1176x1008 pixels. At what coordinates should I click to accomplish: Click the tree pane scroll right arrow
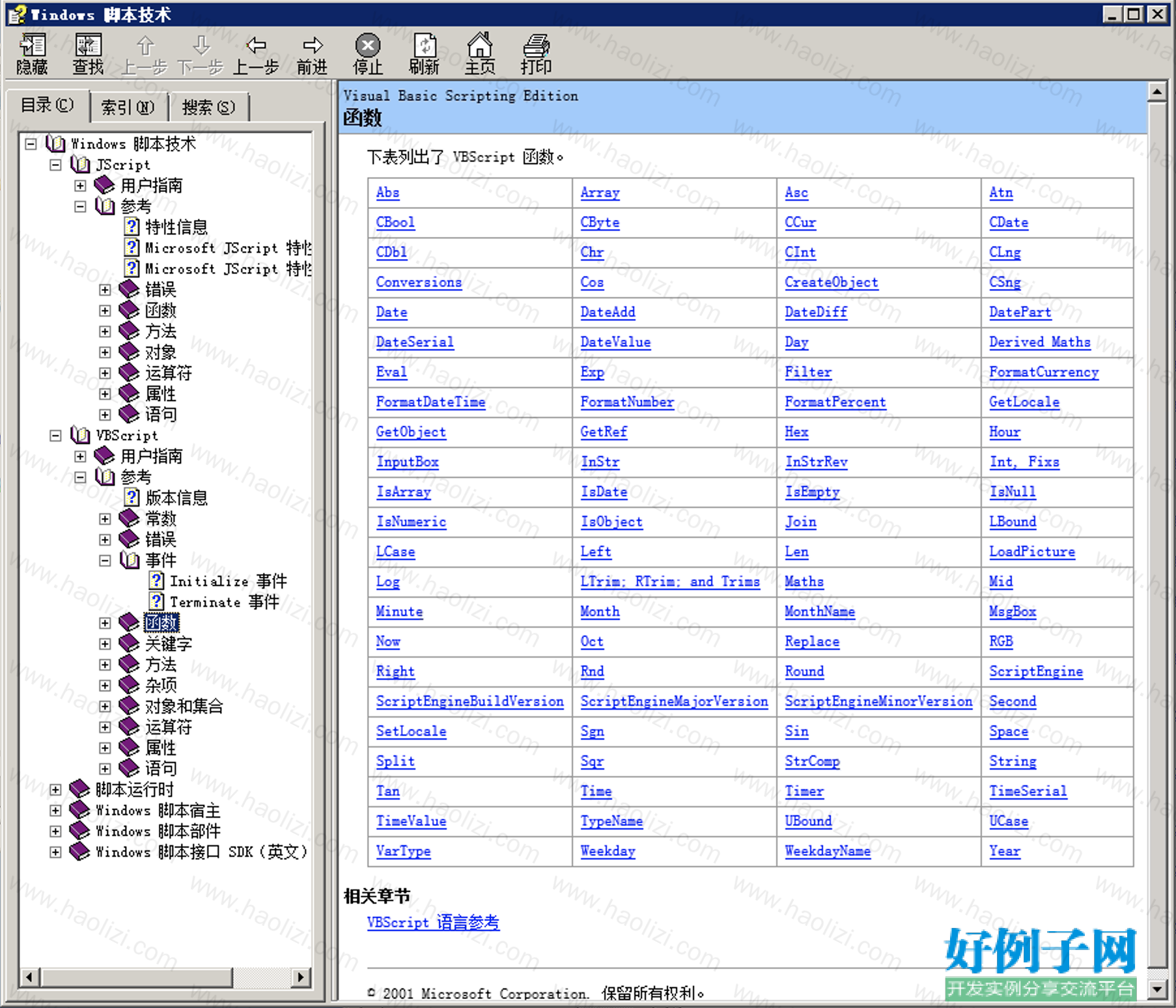tap(300, 977)
